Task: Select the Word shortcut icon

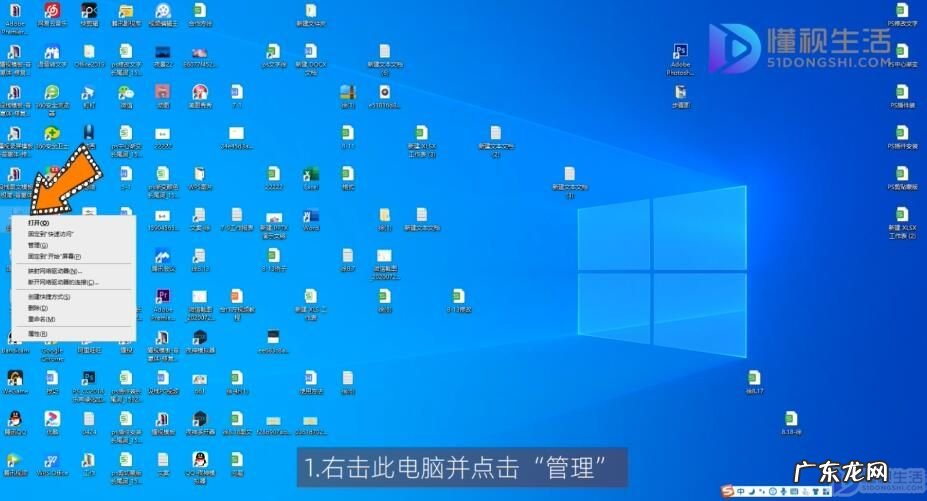Action: (310, 215)
